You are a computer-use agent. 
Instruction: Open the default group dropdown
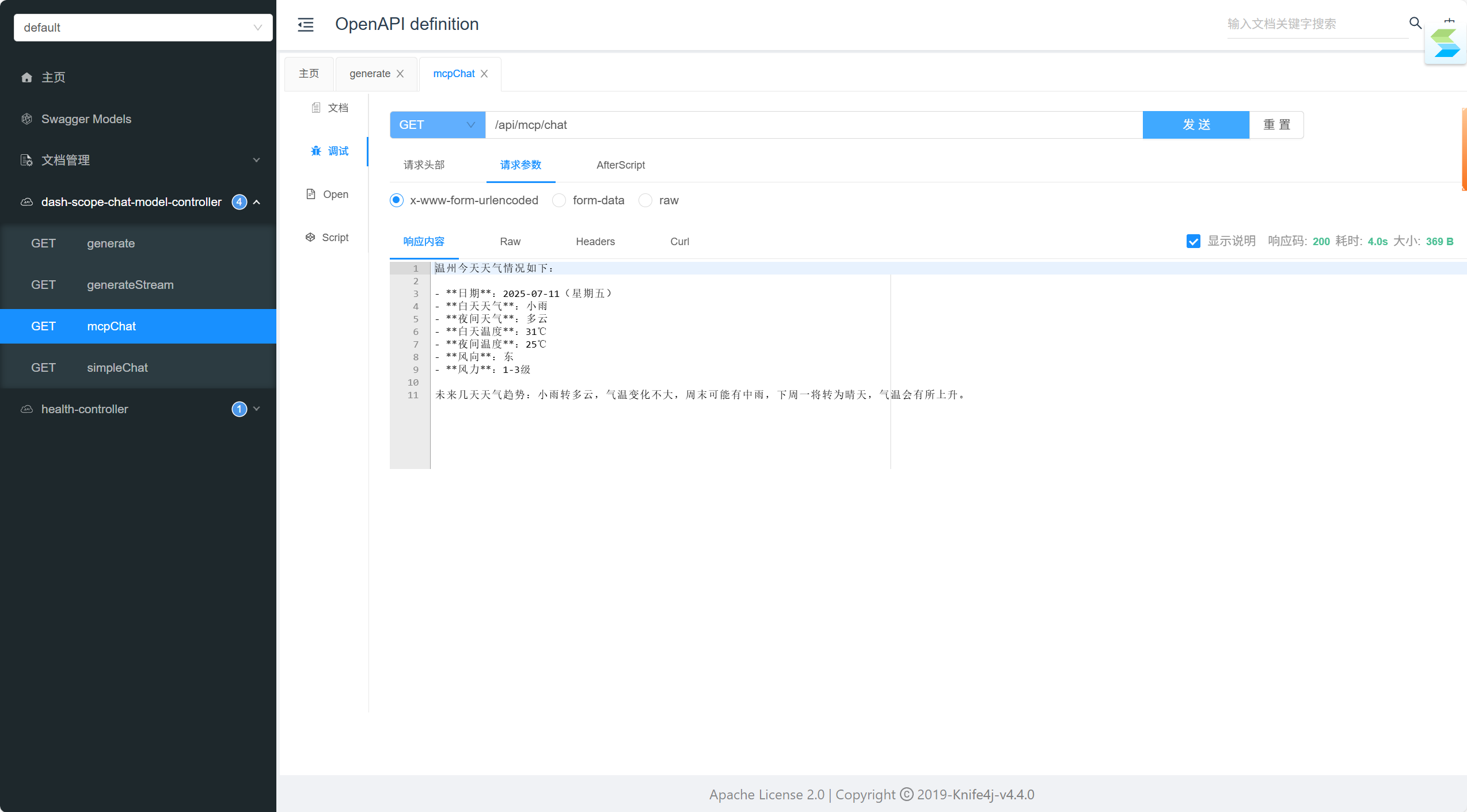pos(143,28)
